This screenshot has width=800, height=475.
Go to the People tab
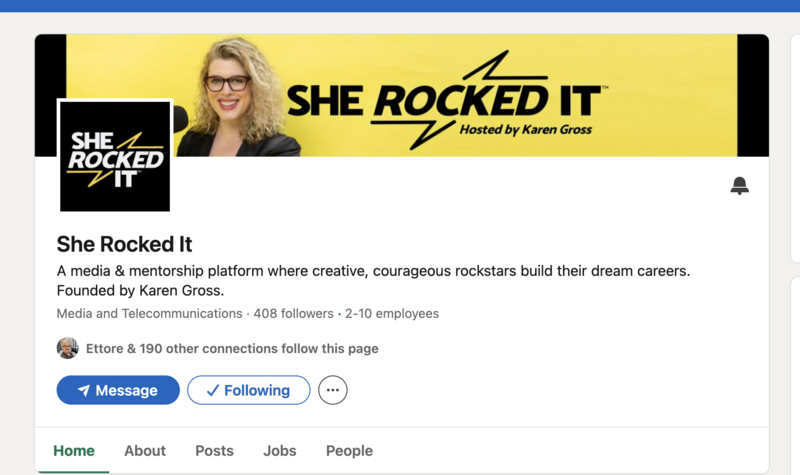[x=349, y=451]
